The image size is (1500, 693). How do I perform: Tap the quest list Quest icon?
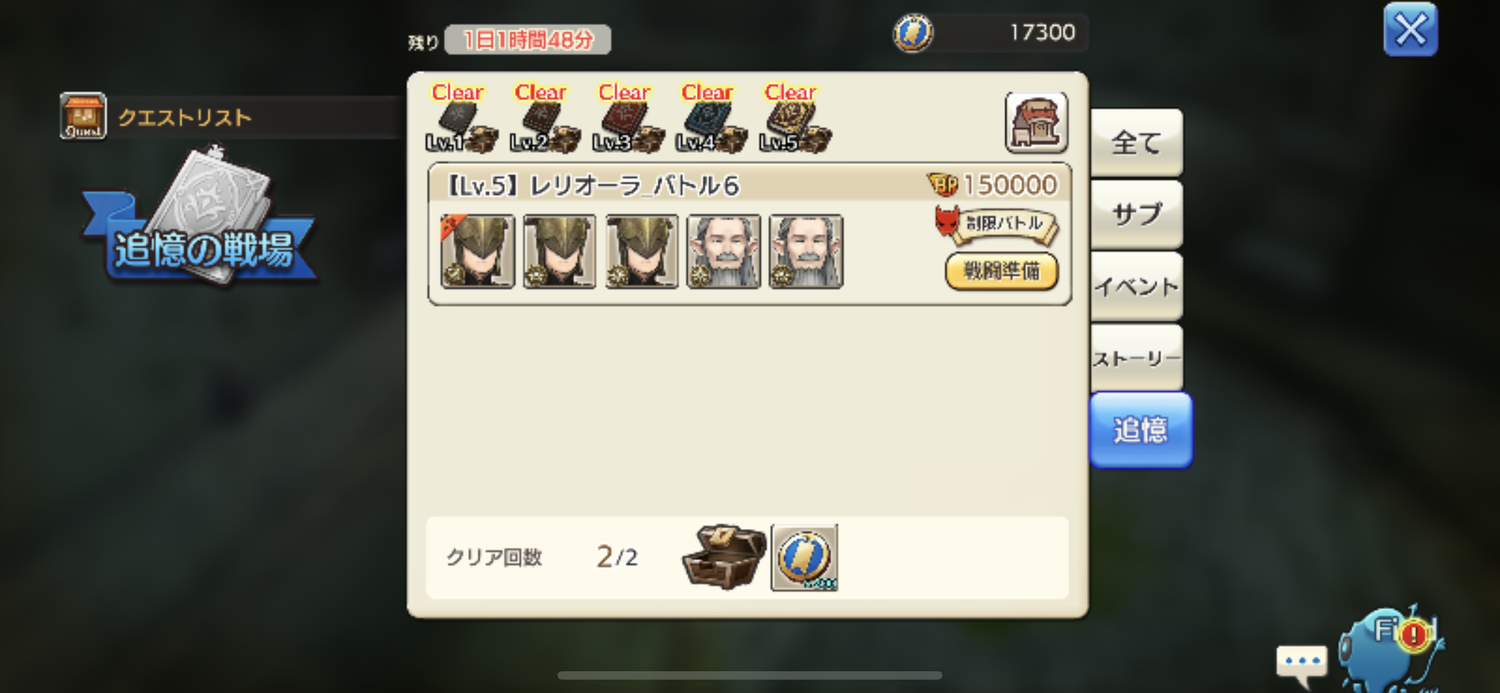pyautogui.click(x=83, y=116)
